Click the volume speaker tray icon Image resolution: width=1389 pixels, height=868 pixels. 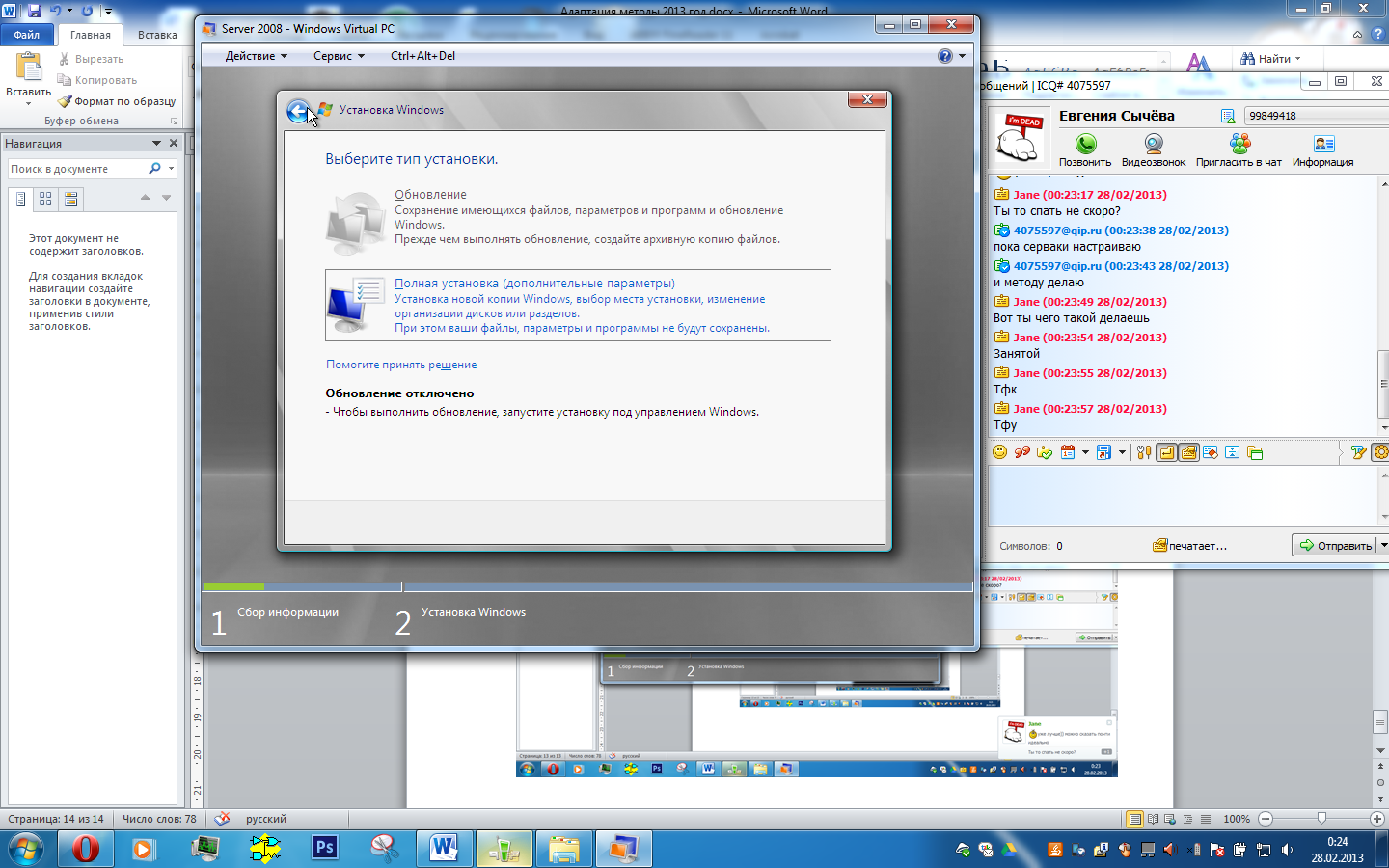tap(1287, 850)
